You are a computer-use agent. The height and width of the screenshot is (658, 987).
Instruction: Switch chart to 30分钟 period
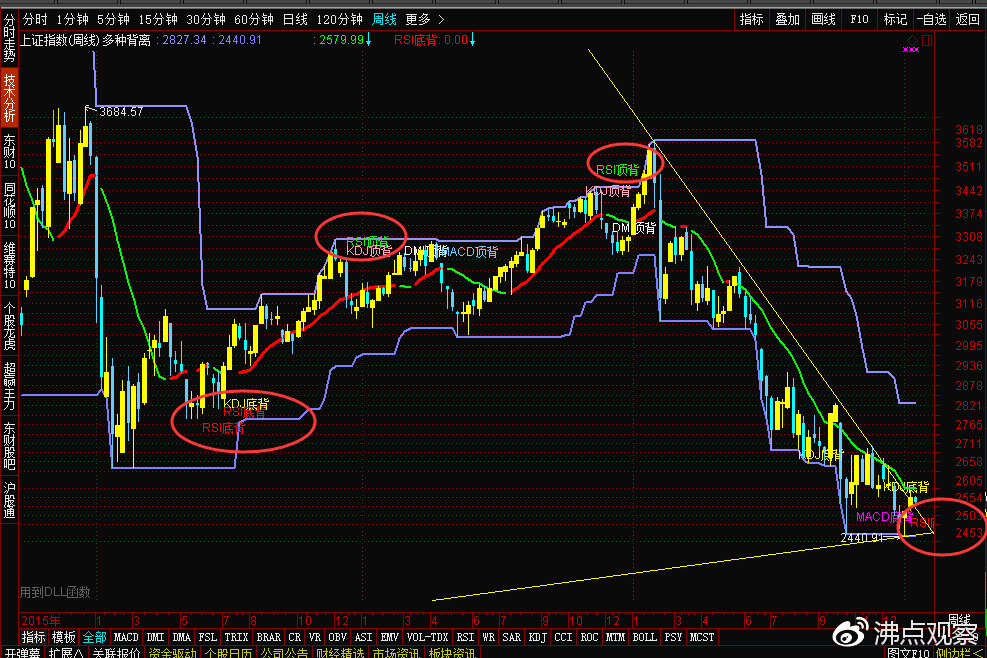(205, 20)
